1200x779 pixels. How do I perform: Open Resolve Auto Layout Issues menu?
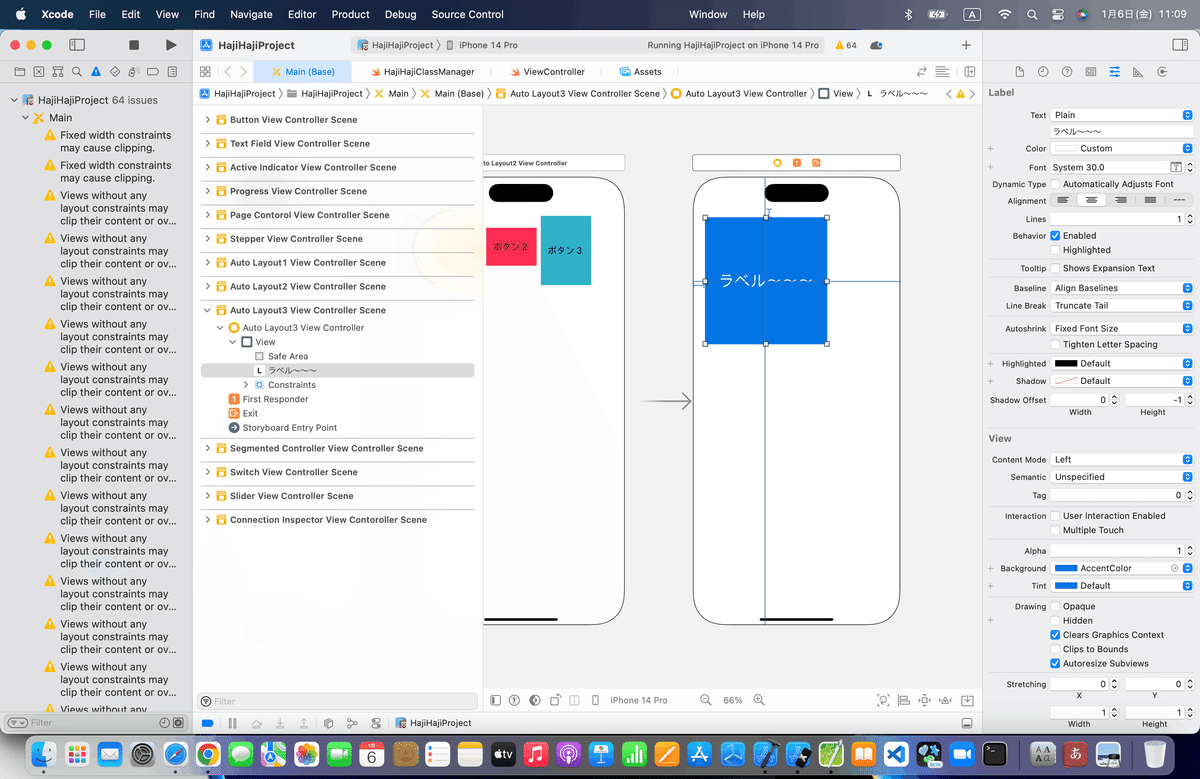[946, 700]
